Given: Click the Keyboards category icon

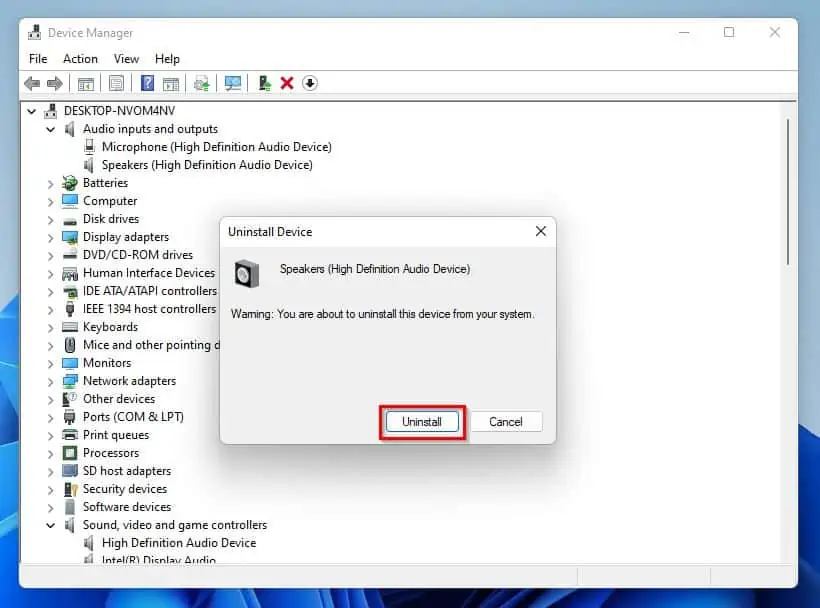Looking at the screenshot, I should [70, 327].
